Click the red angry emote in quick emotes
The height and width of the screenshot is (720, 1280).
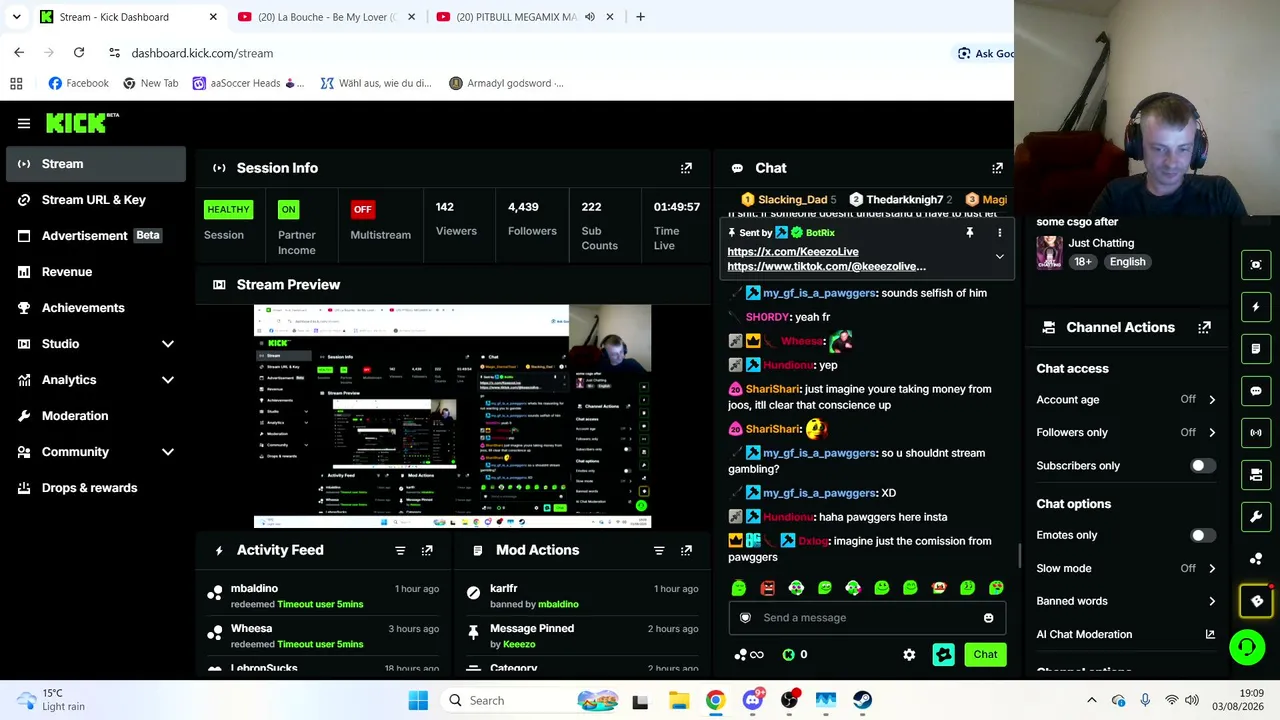(767, 588)
